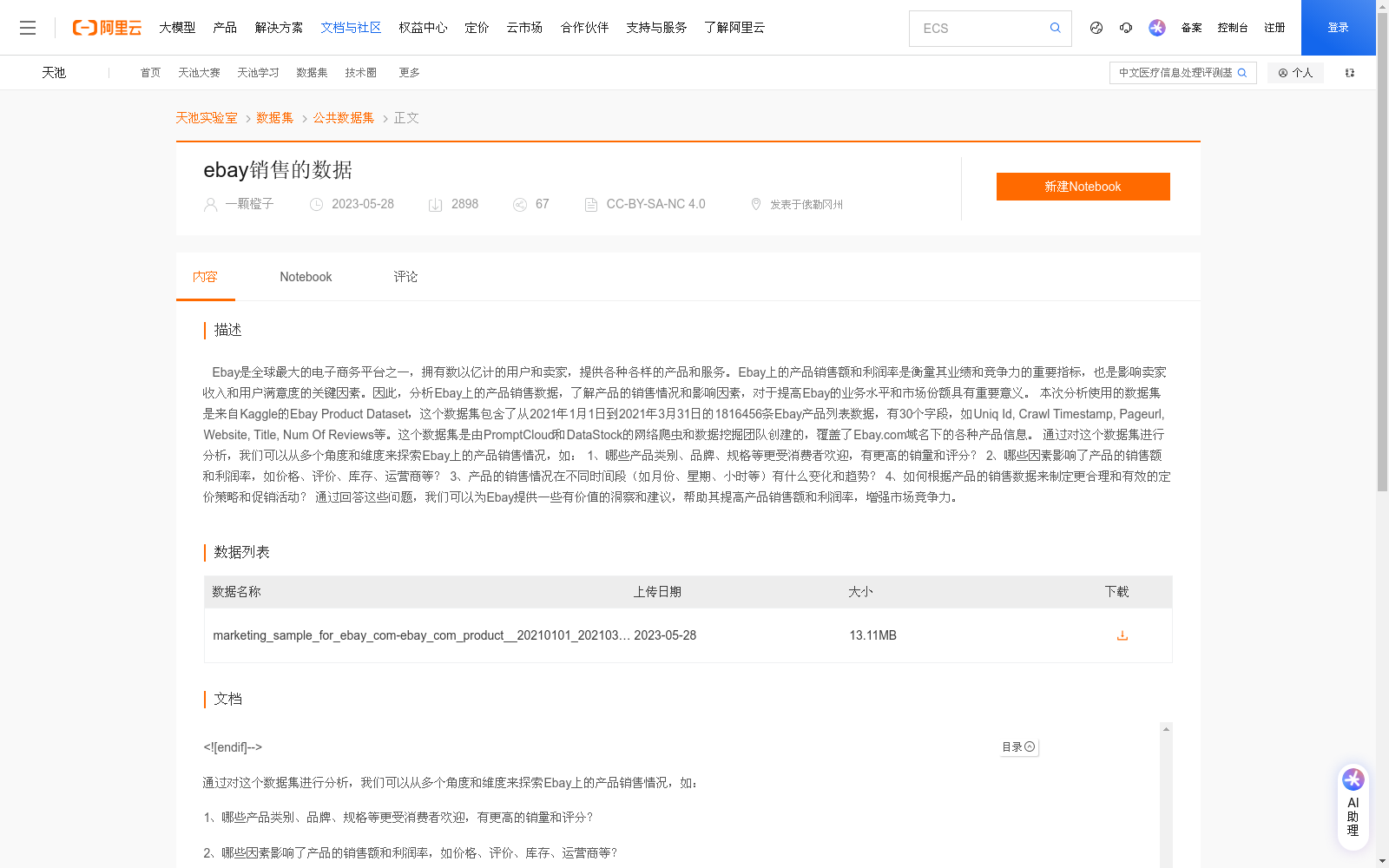The width and height of the screenshot is (1389, 868).
Task: Open the hamburger menu icon
Action: (x=28, y=28)
